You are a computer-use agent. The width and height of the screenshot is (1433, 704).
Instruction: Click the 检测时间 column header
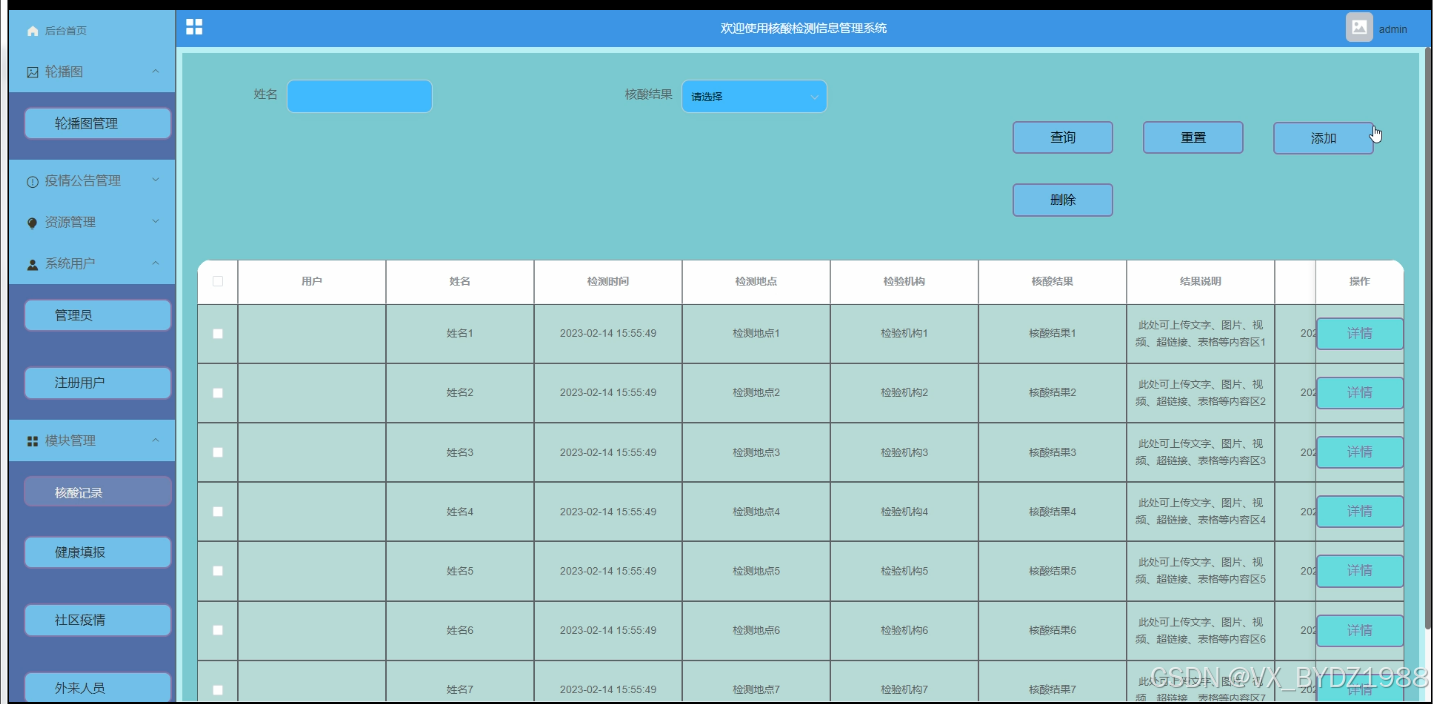(x=608, y=282)
